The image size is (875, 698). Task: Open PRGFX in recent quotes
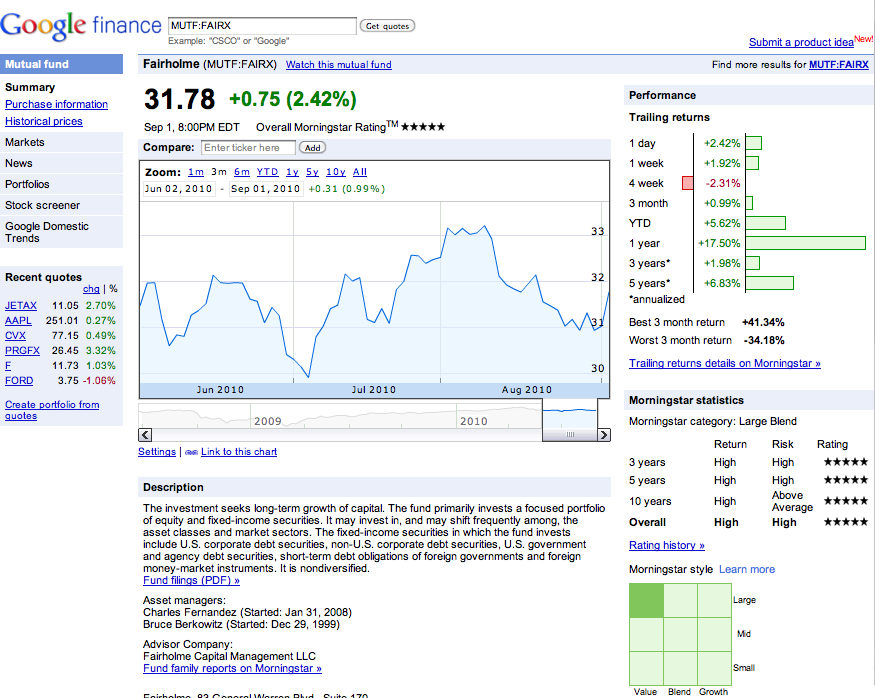pos(22,351)
